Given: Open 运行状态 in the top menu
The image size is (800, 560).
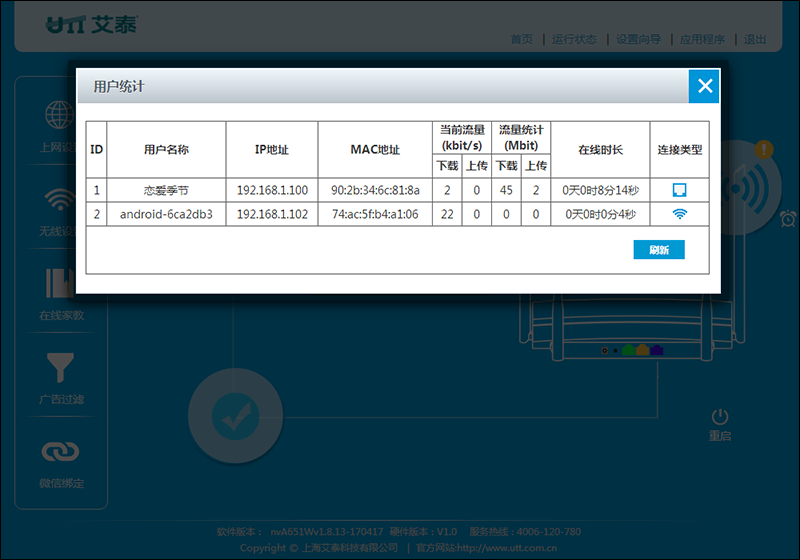Looking at the screenshot, I should click(574, 39).
